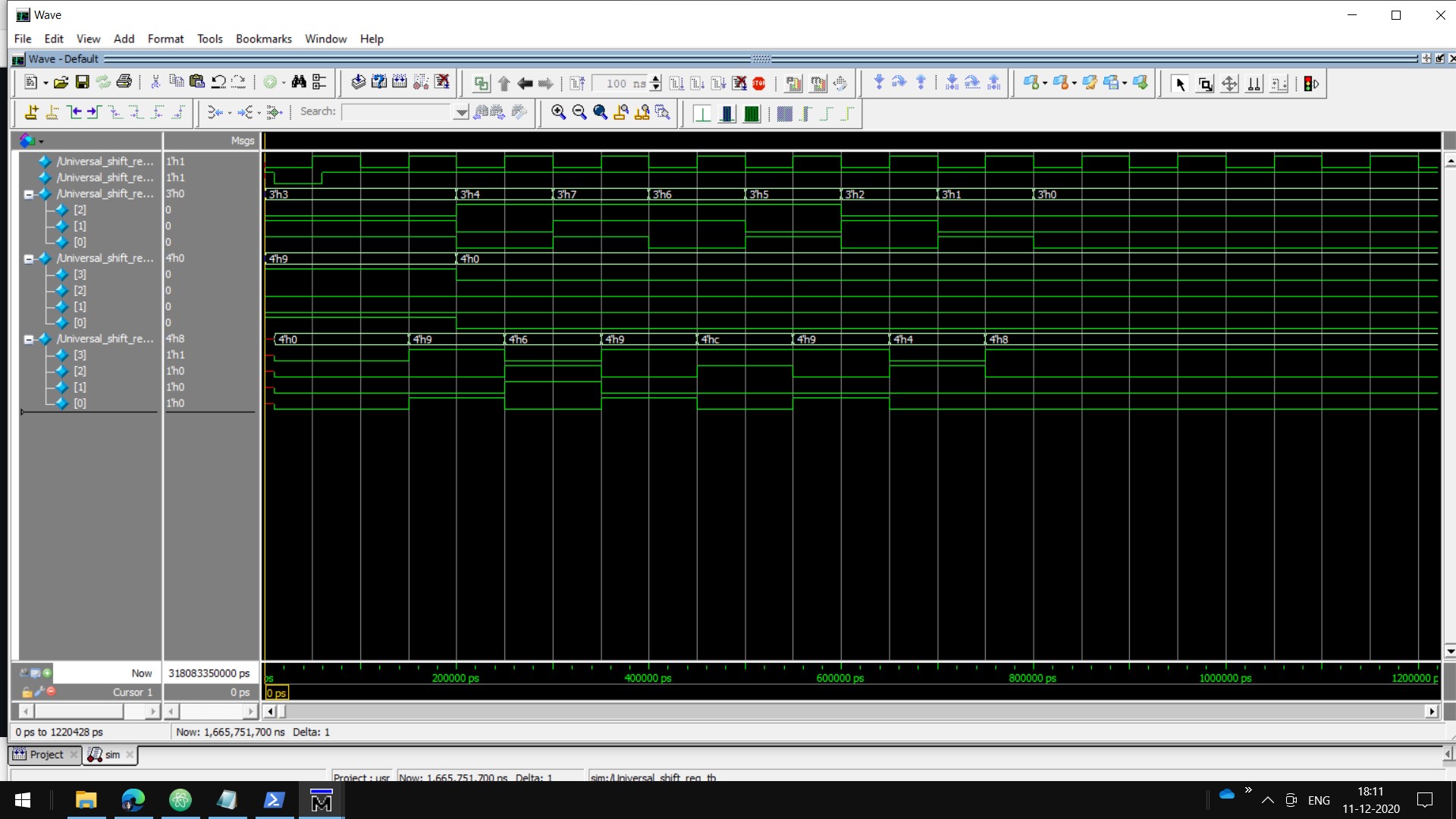
Task: Toggle the Cursor 1 lock icon
Action: pyautogui.click(x=27, y=692)
